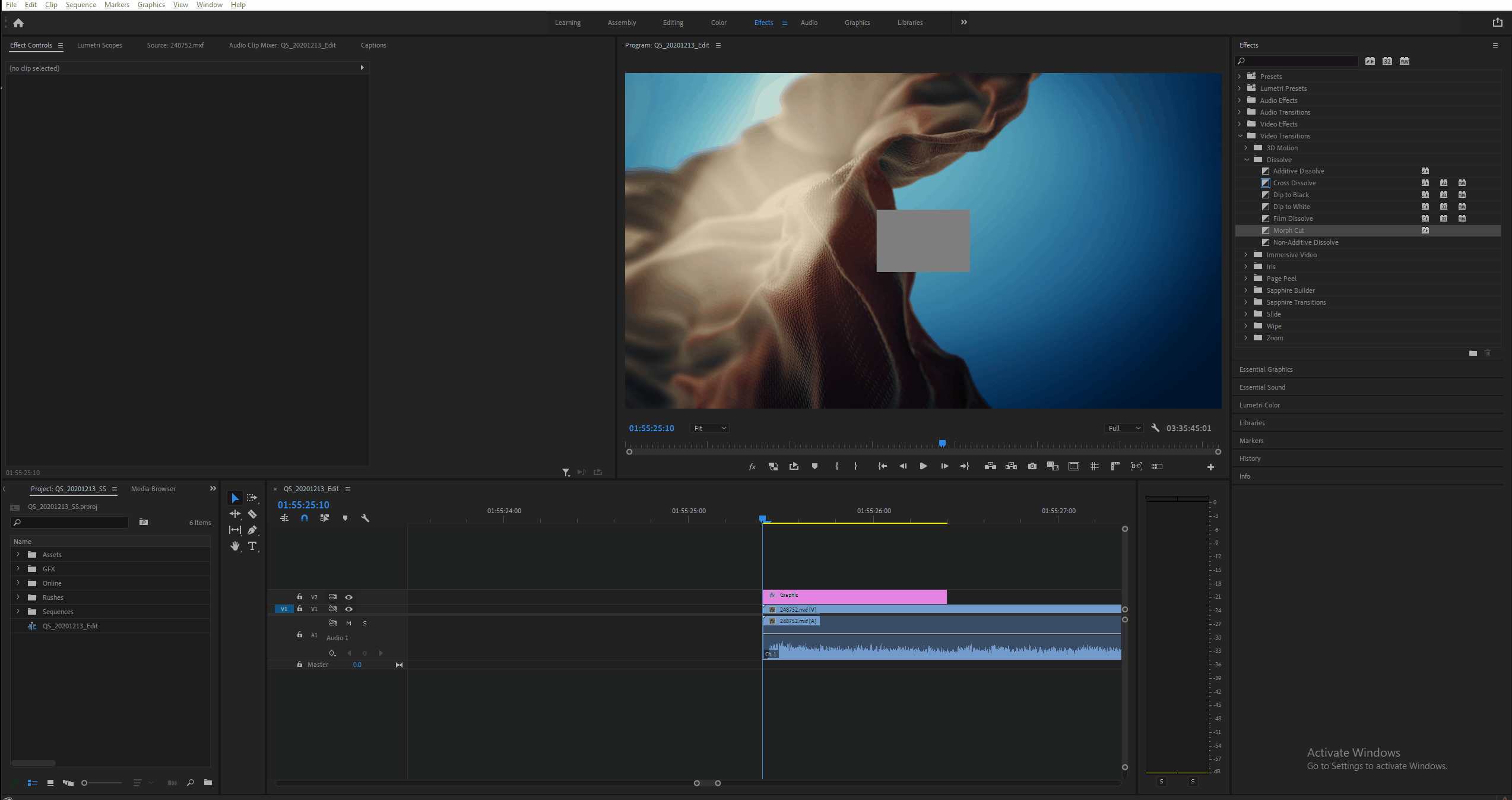Click the pink Graphic clip in timeline
Image resolution: width=1512 pixels, height=800 pixels.
pyautogui.click(x=854, y=596)
